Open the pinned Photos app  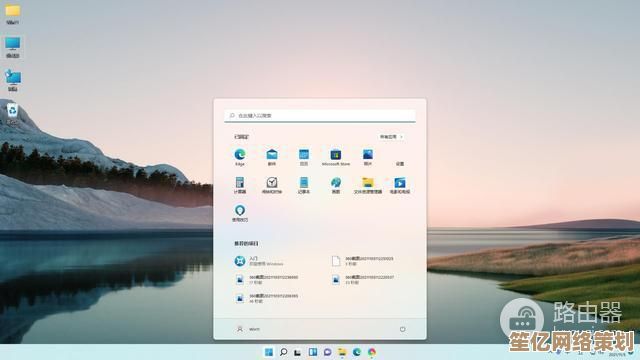368,157
